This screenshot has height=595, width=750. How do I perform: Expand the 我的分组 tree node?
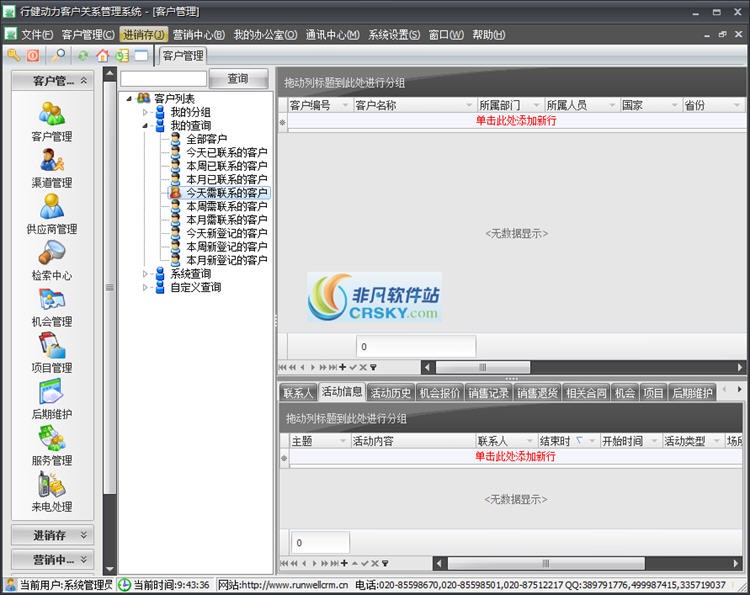coord(145,112)
